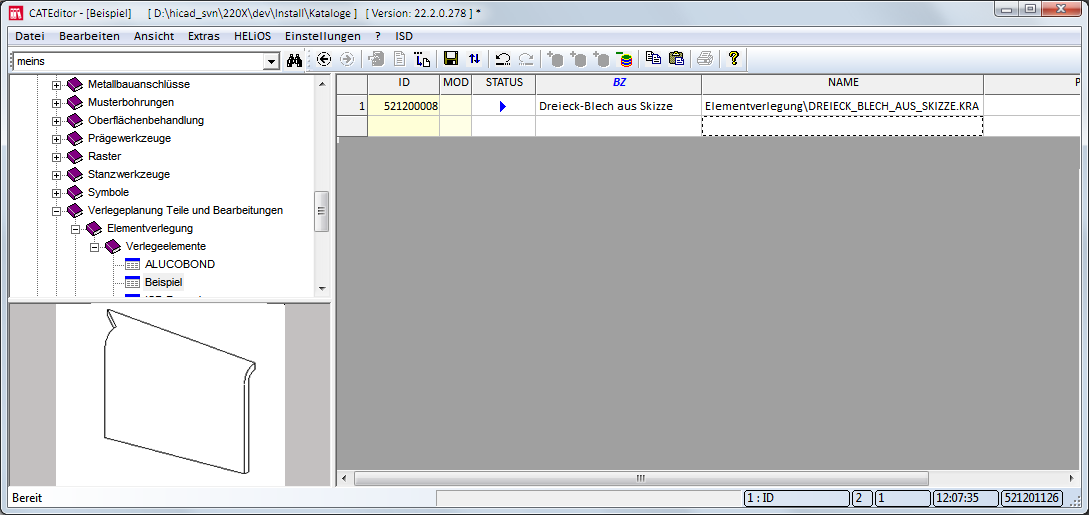Click the NAME column header

click(843, 83)
